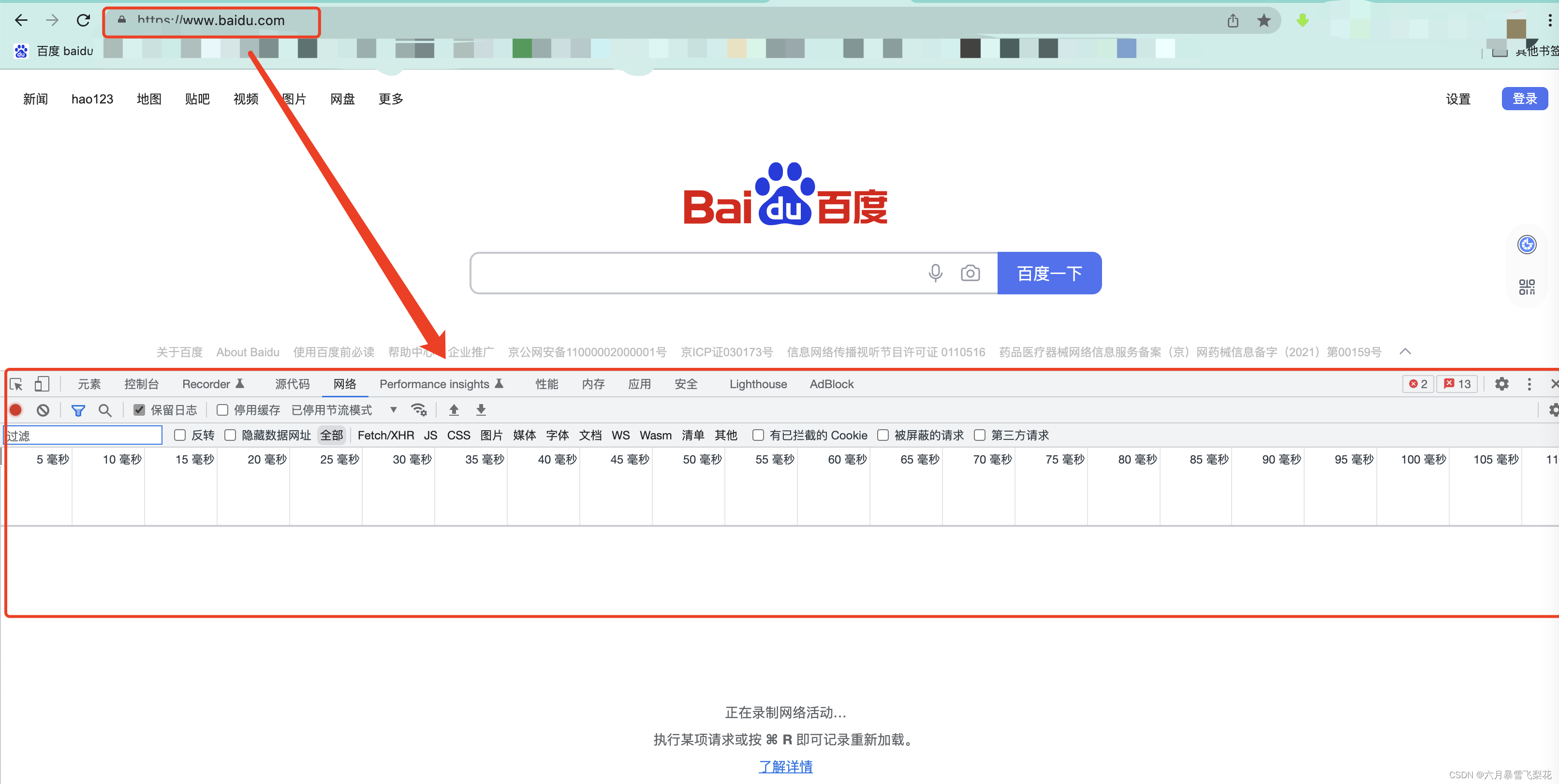
Task: Open About Baidu footer link
Action: point(248,352)
